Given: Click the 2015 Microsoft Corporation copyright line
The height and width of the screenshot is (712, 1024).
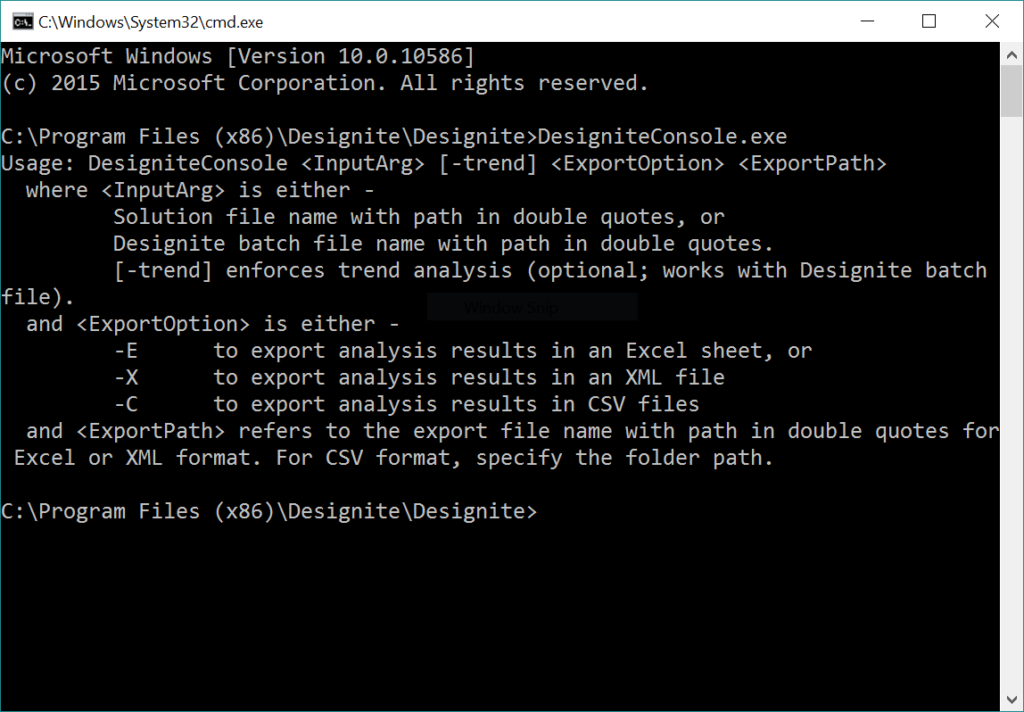Looking at the screenshot, I should pyautogui.click(x=325, y=83).
